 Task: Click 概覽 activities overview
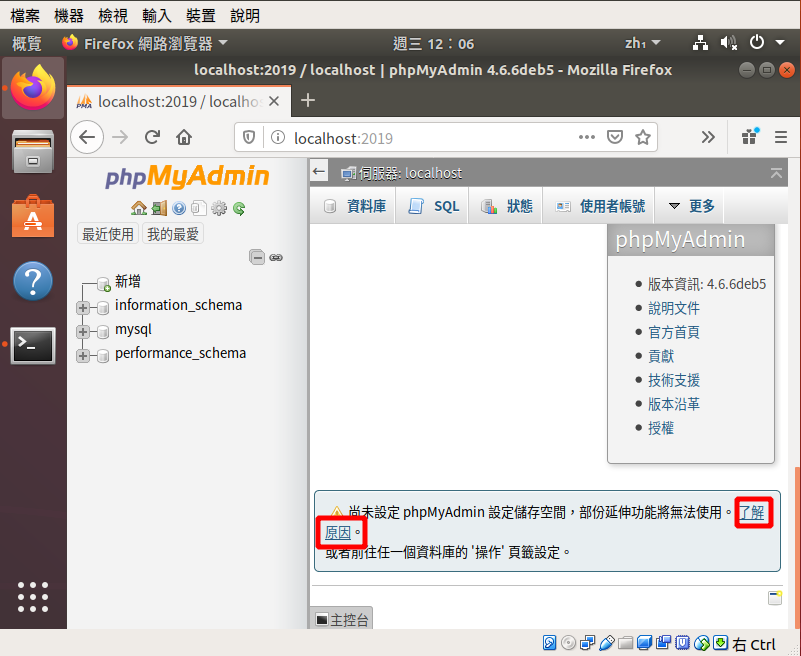[x=27, y=43]
